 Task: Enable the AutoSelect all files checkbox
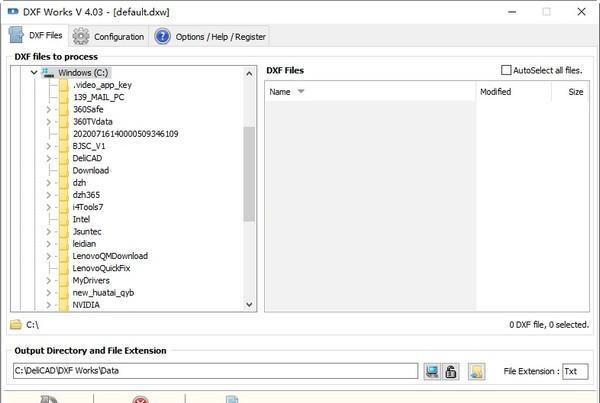coord(506,70)
